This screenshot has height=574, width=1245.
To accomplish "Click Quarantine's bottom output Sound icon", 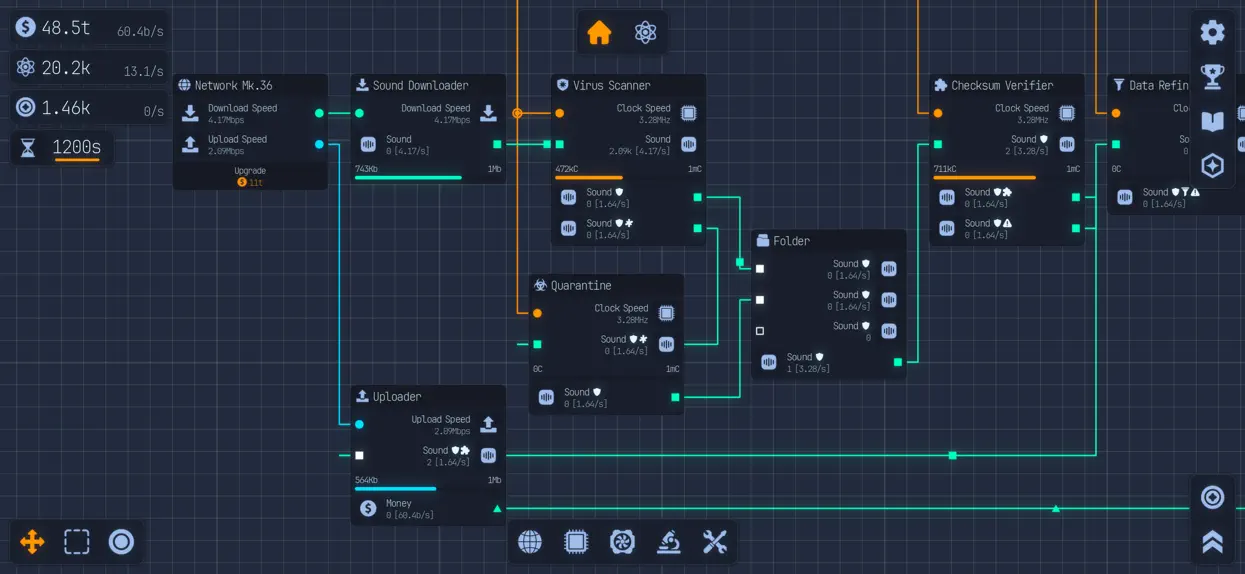I will 546,397.
